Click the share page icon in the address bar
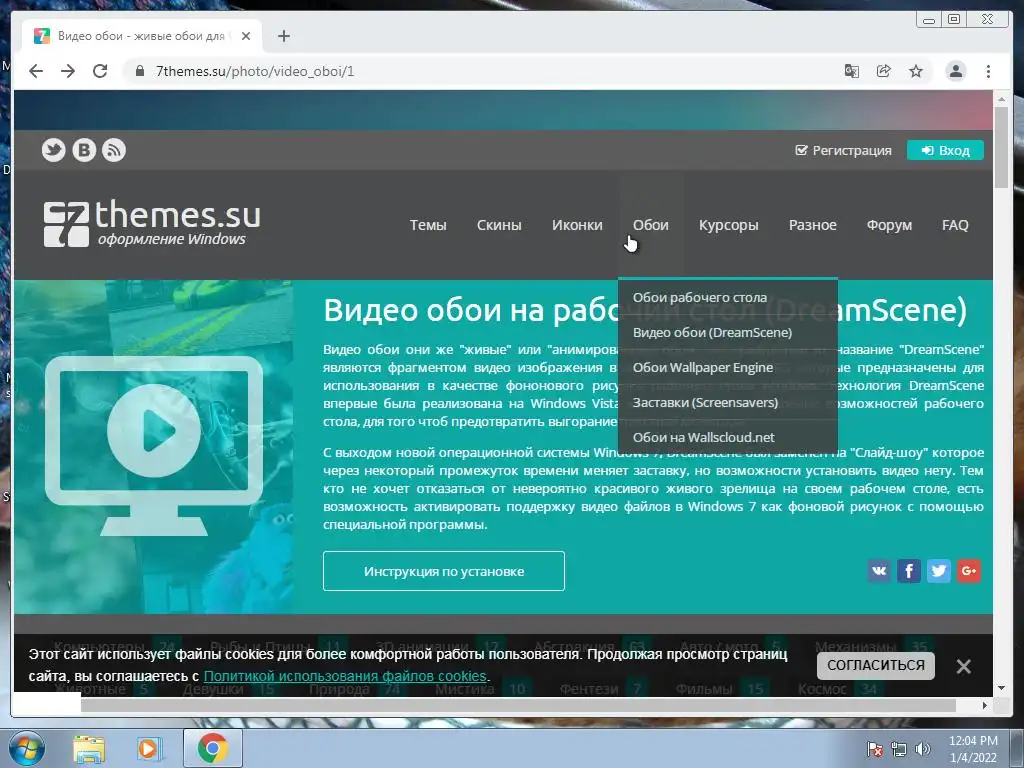Viewport: 1024px width, 768px height. [x=884, y=71]
